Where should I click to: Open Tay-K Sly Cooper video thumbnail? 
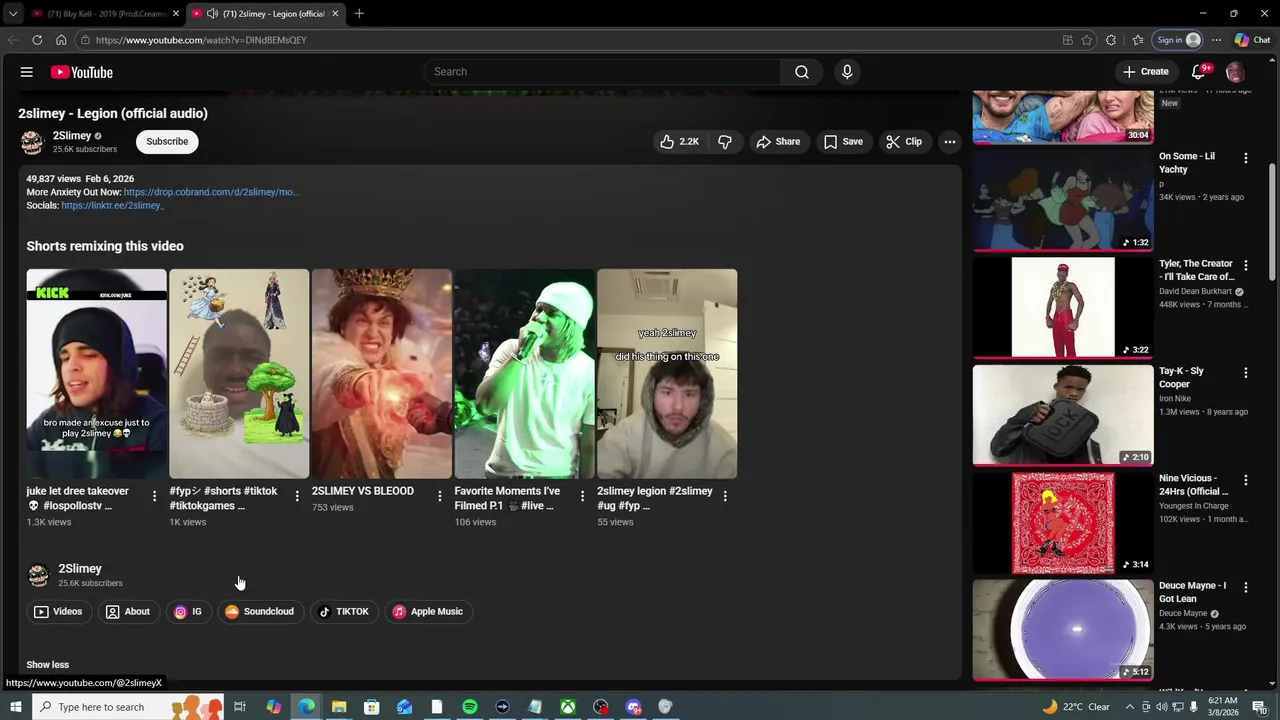pos(1063,415)
